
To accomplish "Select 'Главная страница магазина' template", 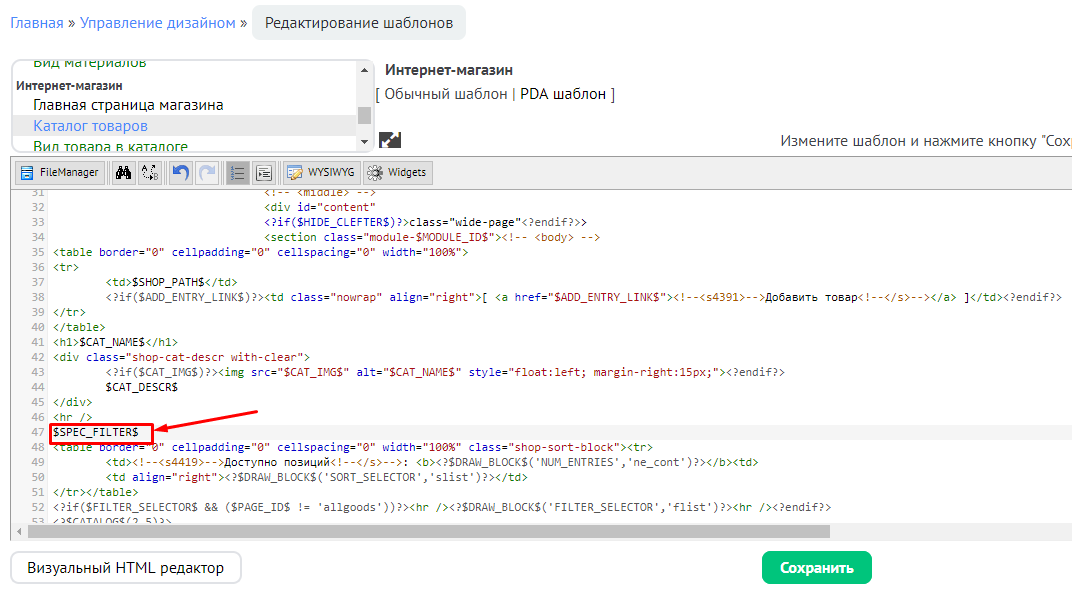I will tap(128, 105).
